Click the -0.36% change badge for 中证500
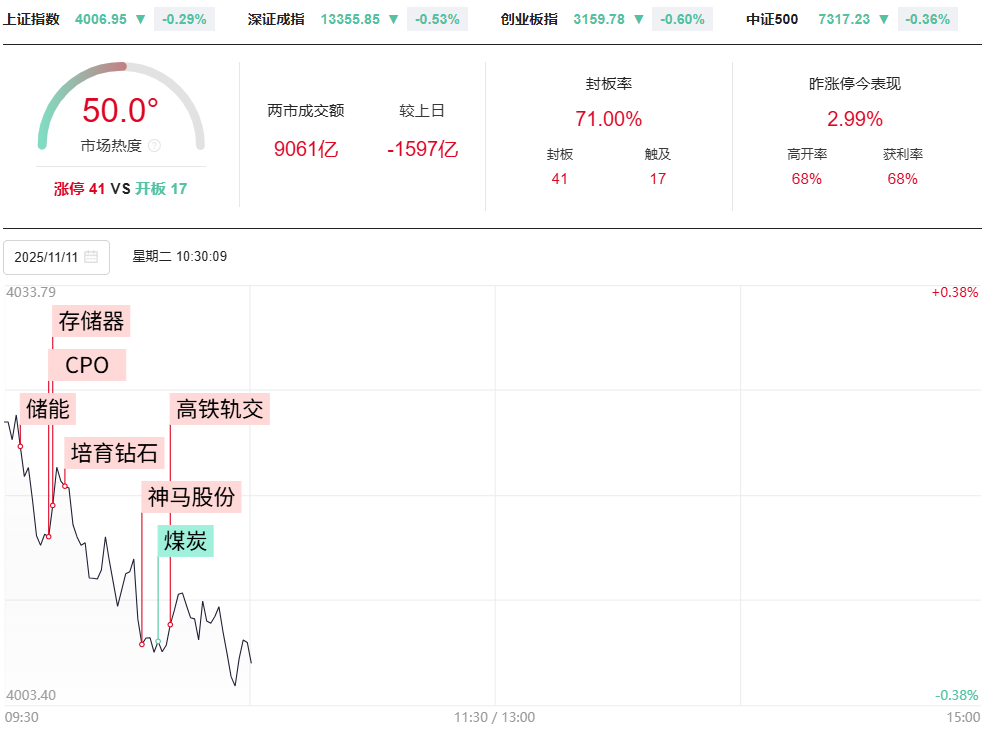Image resolution: width=996 pixels, height=731 pixels. [x=925, y=19]
